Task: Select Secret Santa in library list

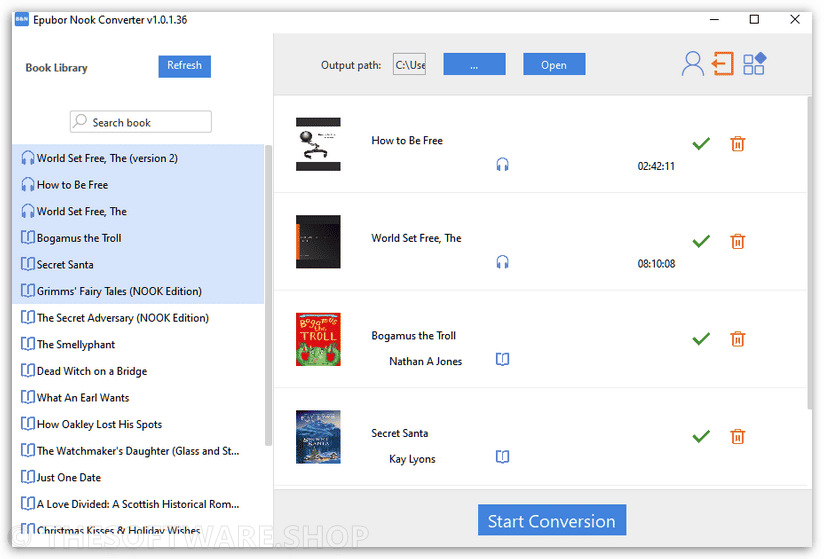Action: pyautogui.click(x=138, y=264)
